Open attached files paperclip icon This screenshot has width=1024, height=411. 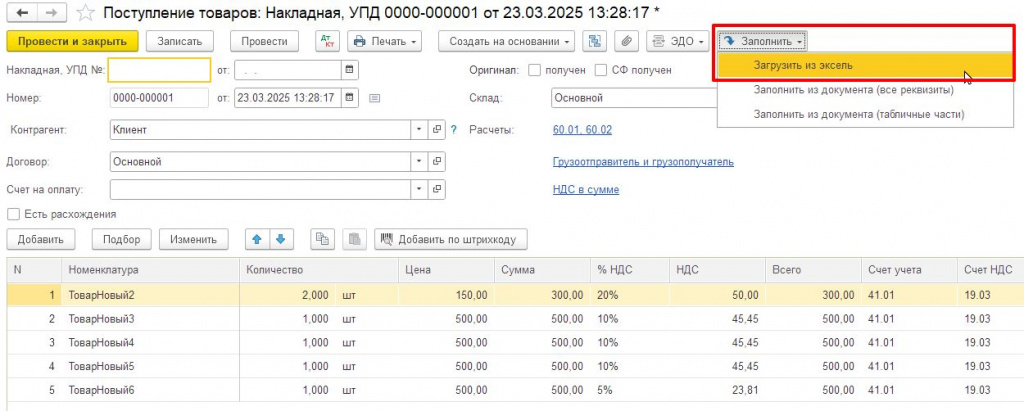click(626, 41)
